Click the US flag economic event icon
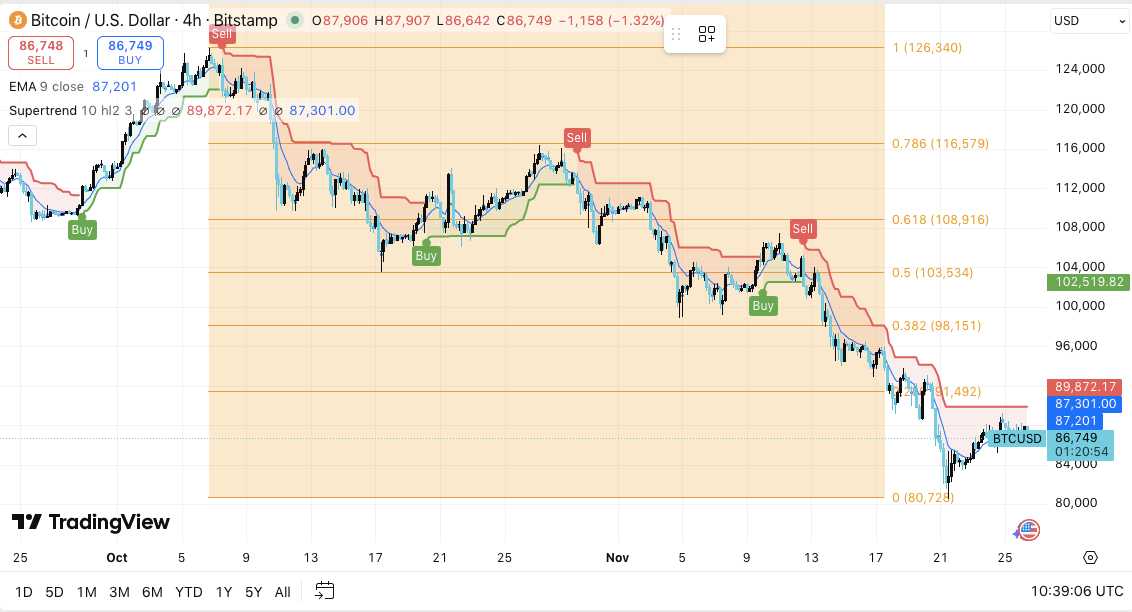Screen dimensions: 1132x612 (x=1029, y=530)
